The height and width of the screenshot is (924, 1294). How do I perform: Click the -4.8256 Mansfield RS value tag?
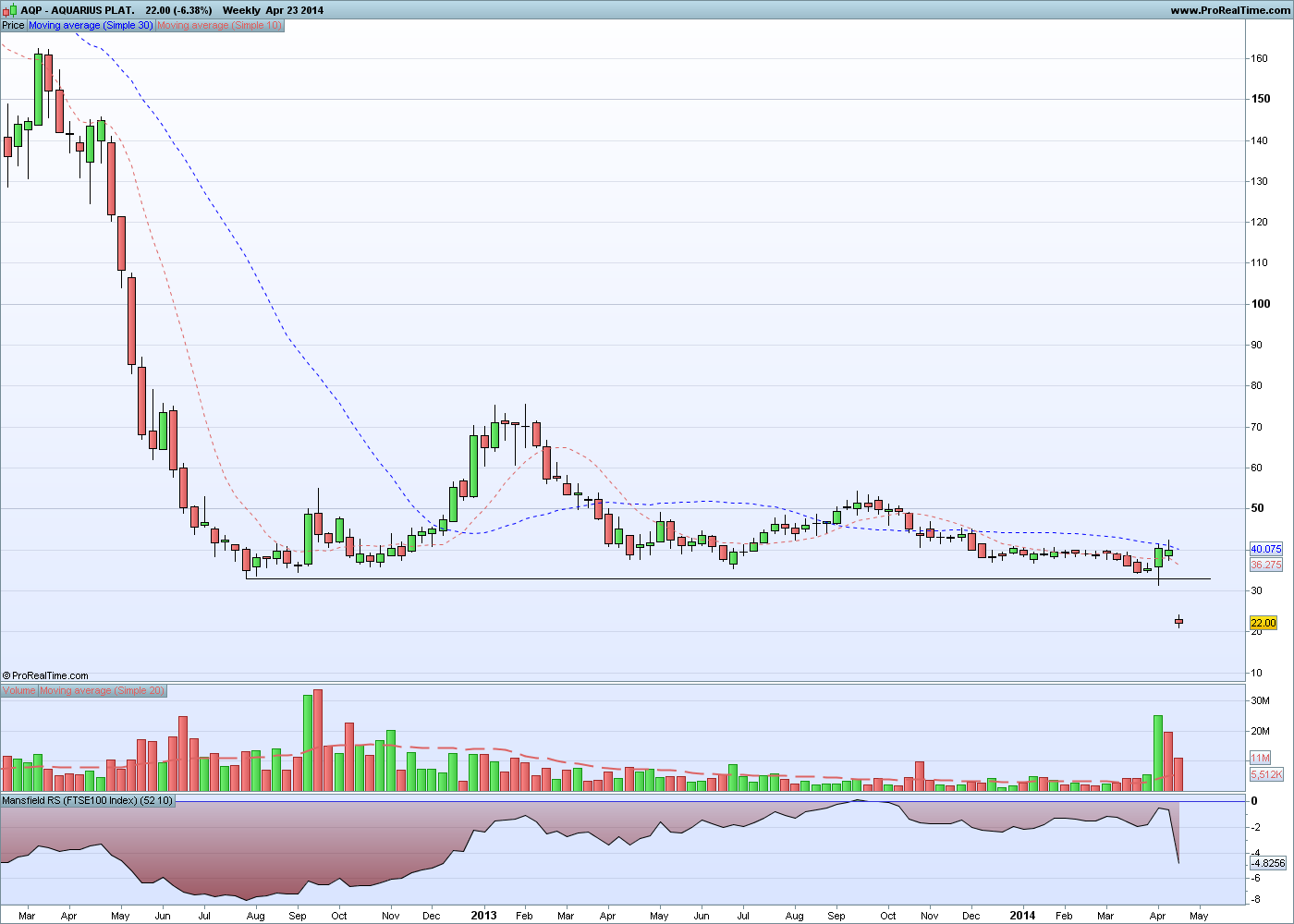point(1267,863)
